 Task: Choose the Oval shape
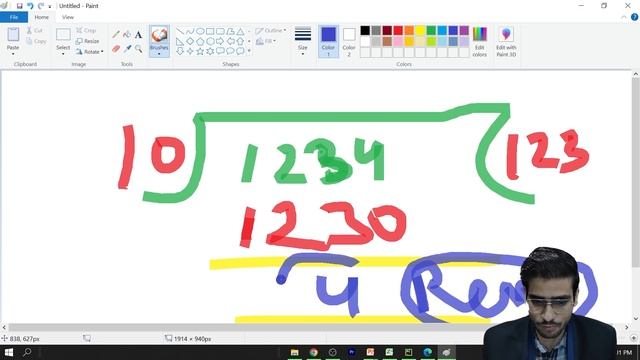point(200,31)
